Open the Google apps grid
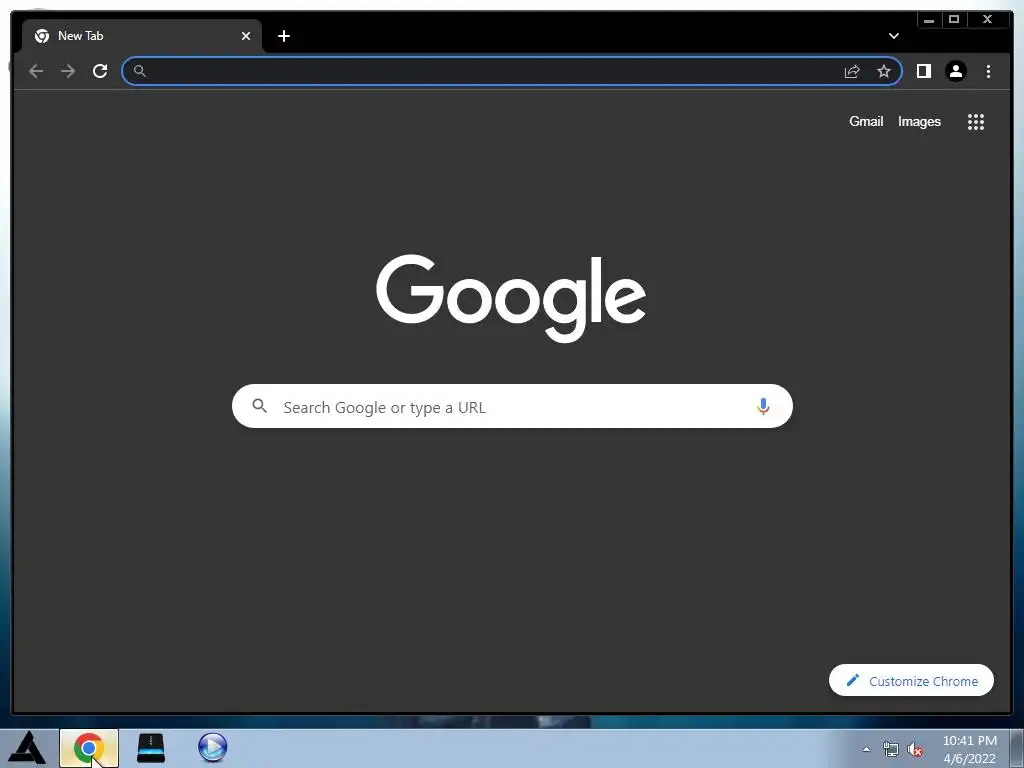This screenshot has width=1024, height=768. pyautogui.click(x=976, y=121)
